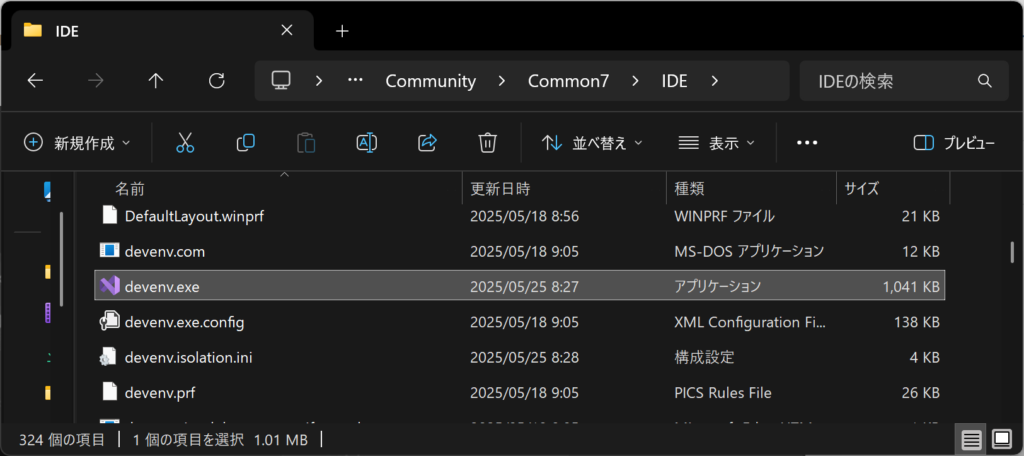Click the devenv.exe.config file icon
The width and height of the screenshot is (1024, 456).
coord(109,321)
